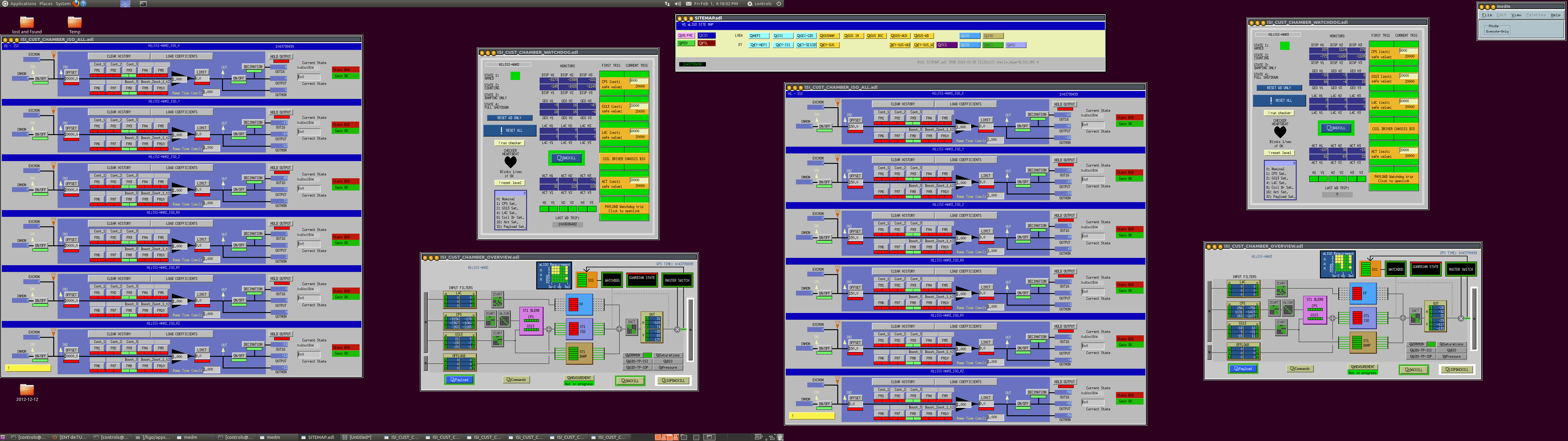Click the checker heartbeat icon in the HAM3 watchdog

coord(1280,132)
